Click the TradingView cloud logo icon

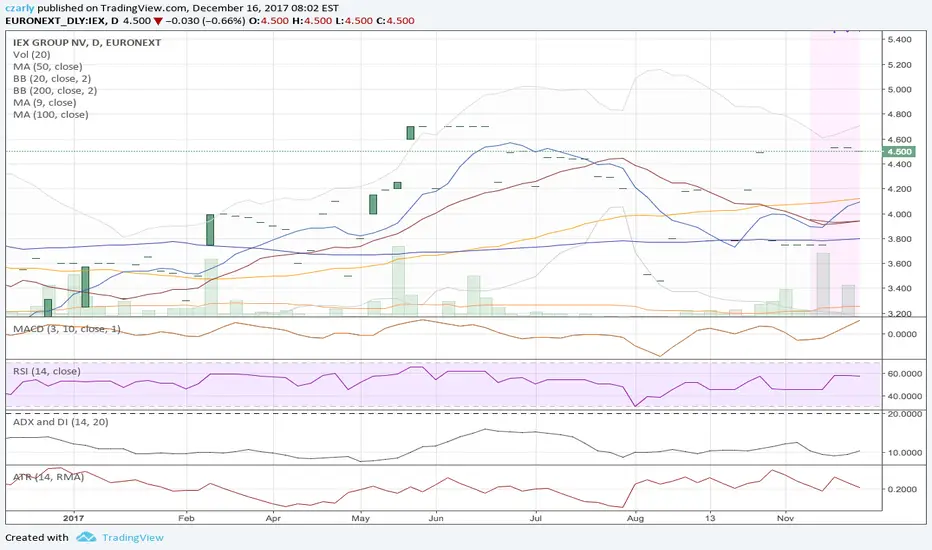[x=86, y=537]
